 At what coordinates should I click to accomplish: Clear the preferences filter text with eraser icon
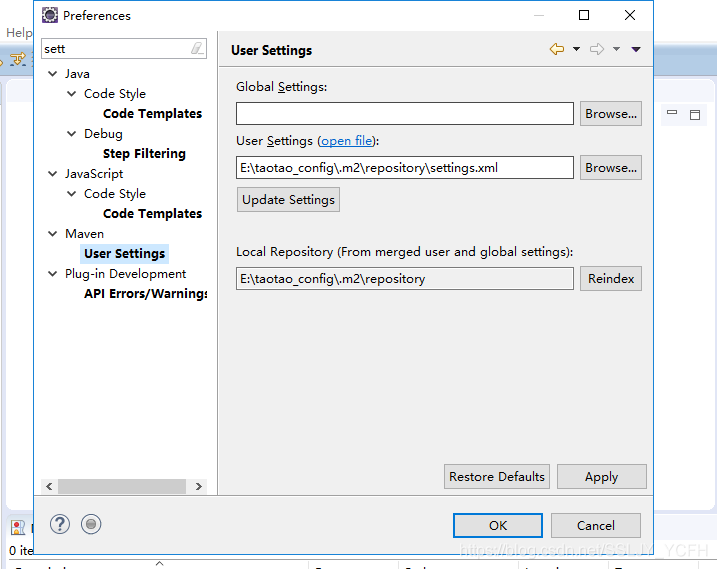[x=197, y=48]
